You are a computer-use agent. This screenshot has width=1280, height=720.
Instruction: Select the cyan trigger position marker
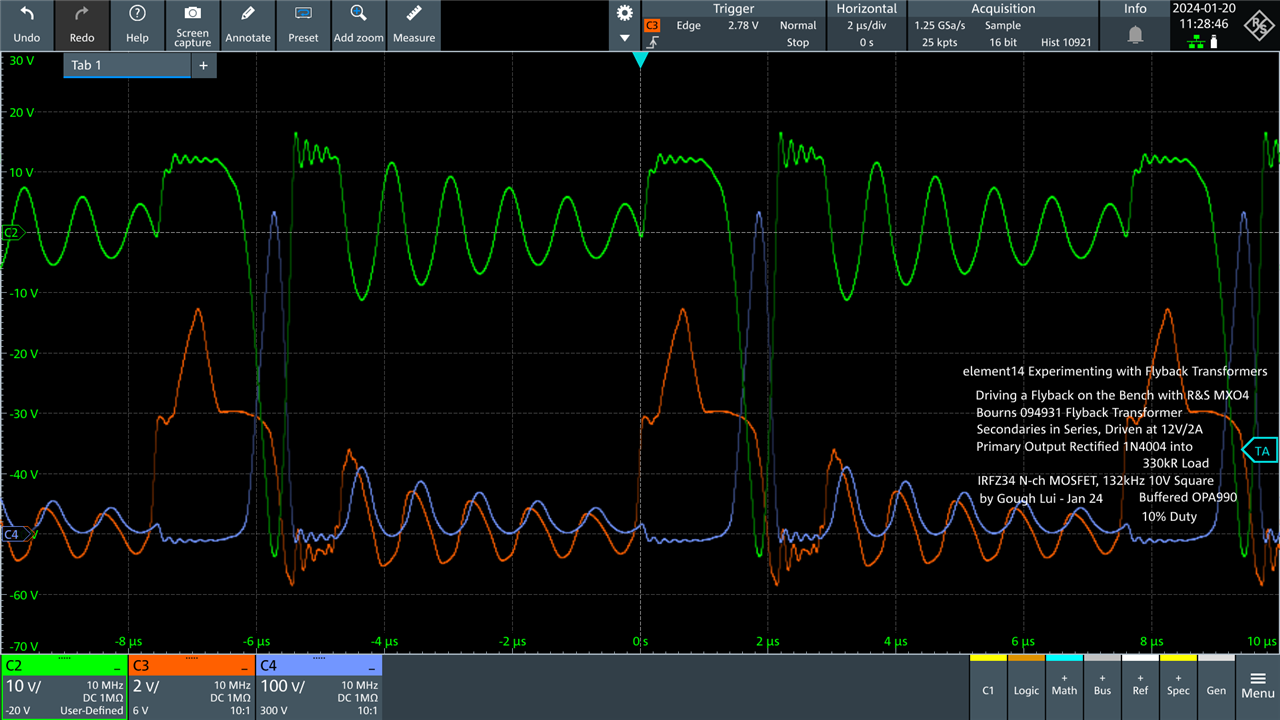click(x=640, y=60)
